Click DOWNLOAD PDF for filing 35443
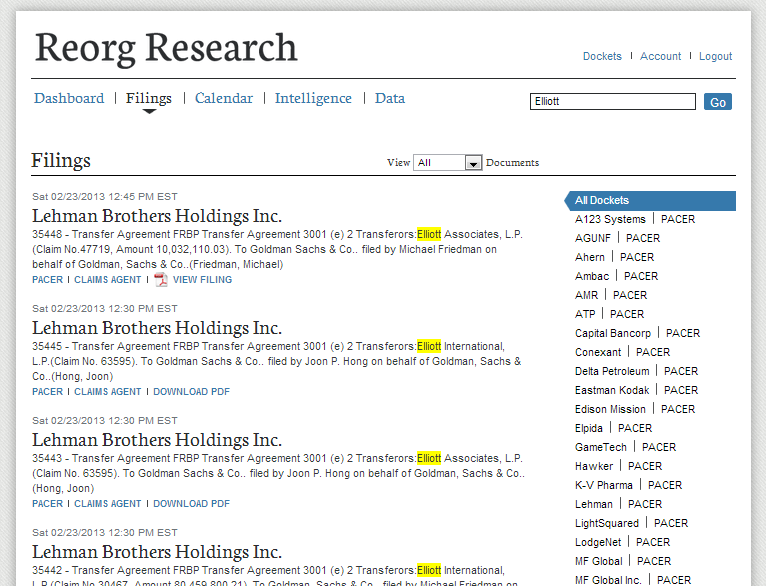The width and height of the screenshot is (767, 586). [x=191, y=504]
